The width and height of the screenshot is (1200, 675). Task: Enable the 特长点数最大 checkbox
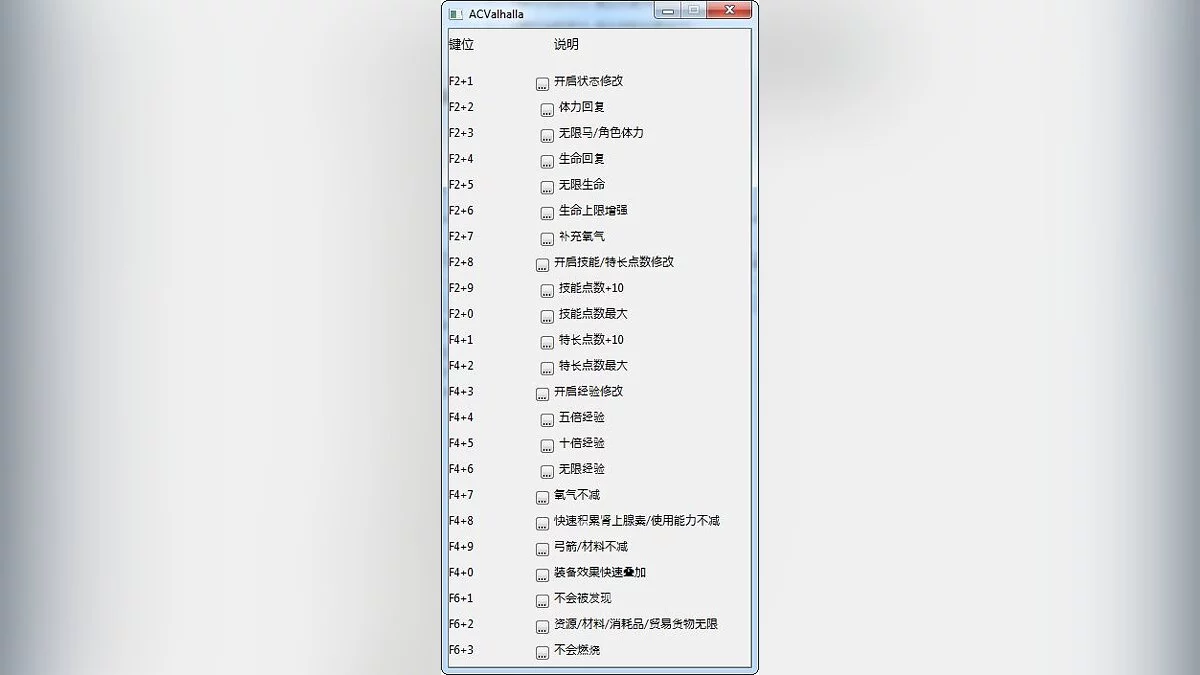(x=547, y=369)
